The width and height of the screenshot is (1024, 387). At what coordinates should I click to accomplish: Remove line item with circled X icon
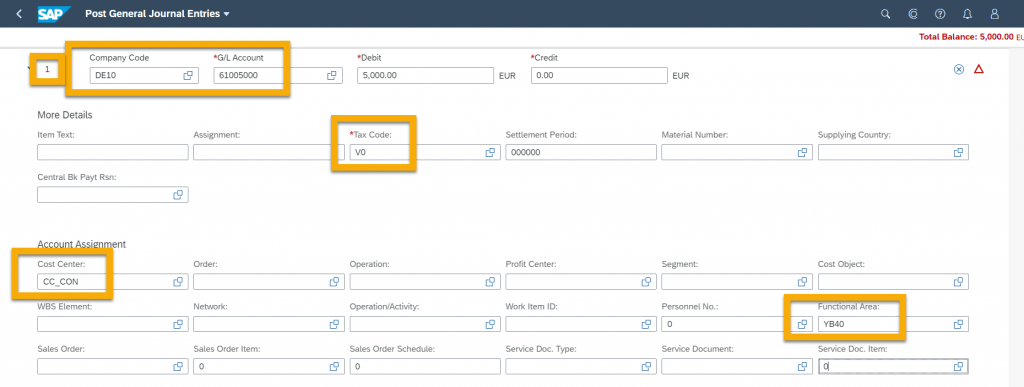point(959,69)
